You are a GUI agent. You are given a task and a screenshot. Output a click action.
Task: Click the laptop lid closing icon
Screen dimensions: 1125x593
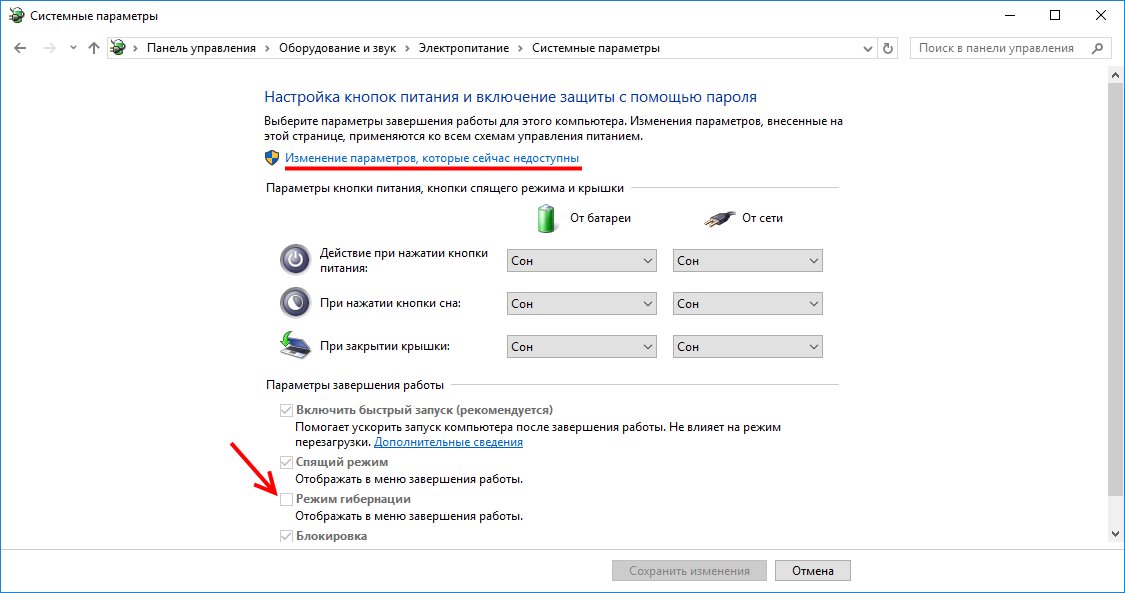[x=295, y=345]
